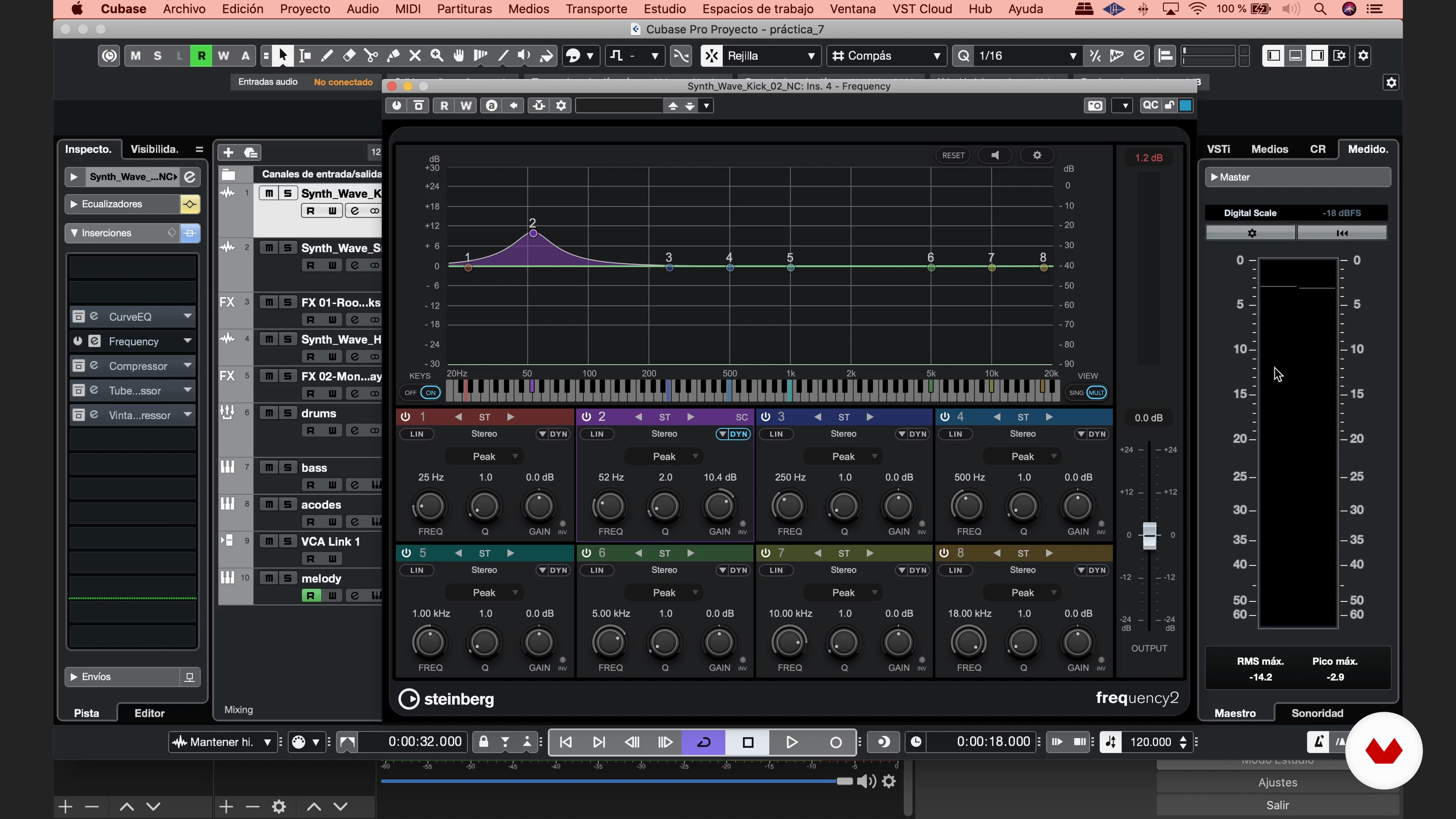Select the Object Selection arrow tool
This screenshot has height=819, width=1456.
282,55
